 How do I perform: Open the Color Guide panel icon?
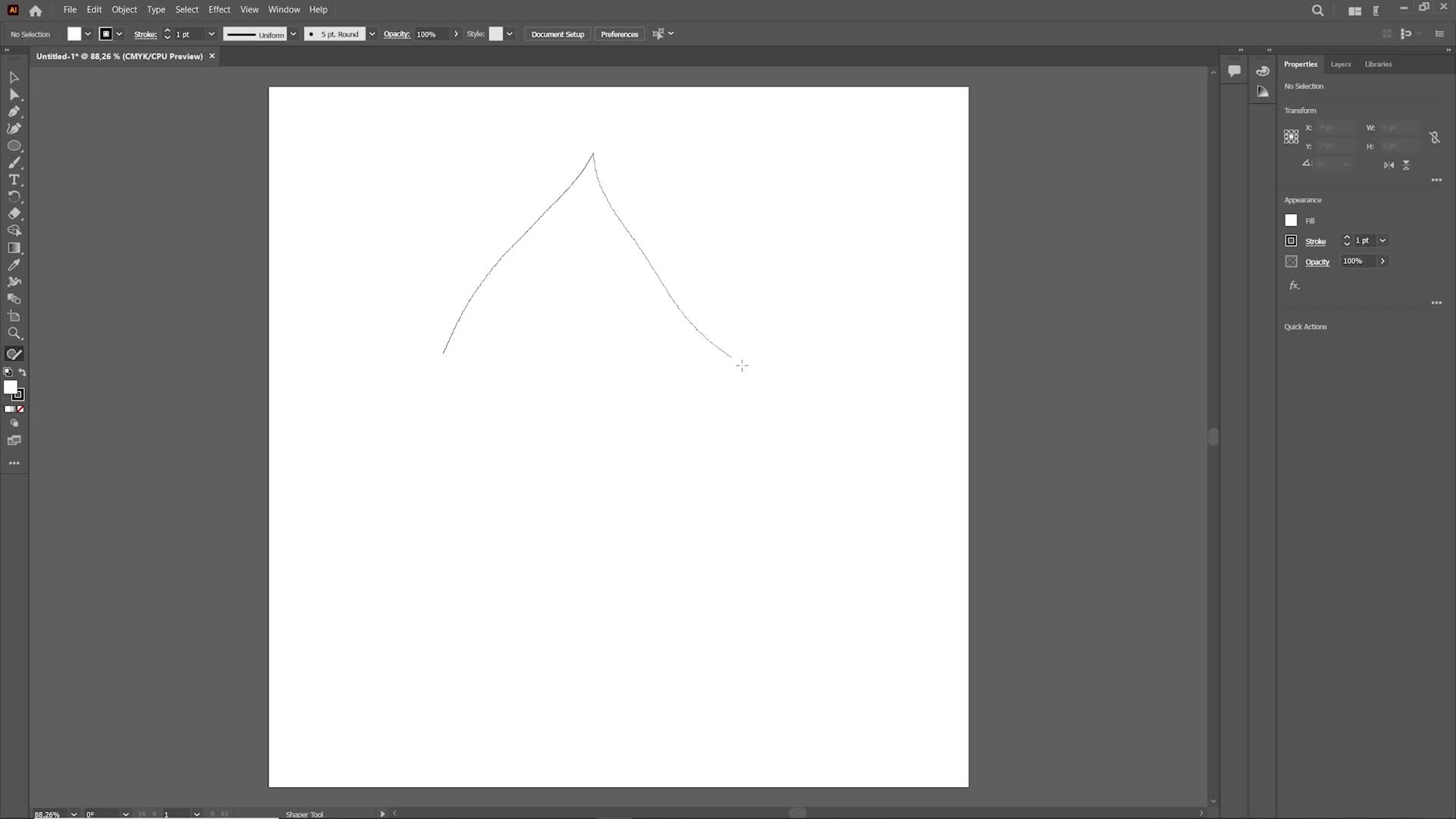pyautogui.click(x=1263, y=92)
